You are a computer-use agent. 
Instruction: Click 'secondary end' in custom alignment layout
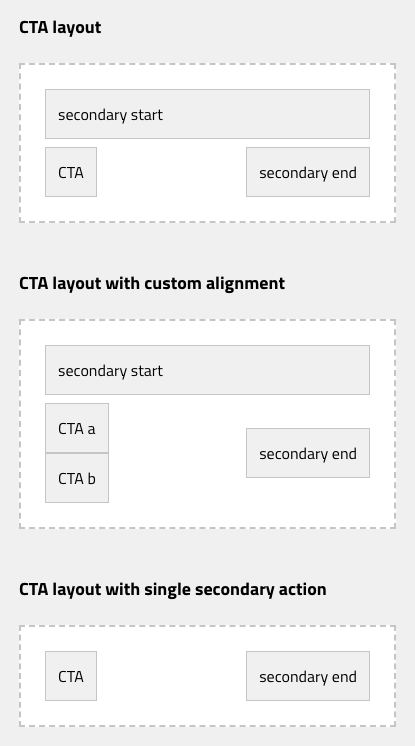click(x=307, y=453)
